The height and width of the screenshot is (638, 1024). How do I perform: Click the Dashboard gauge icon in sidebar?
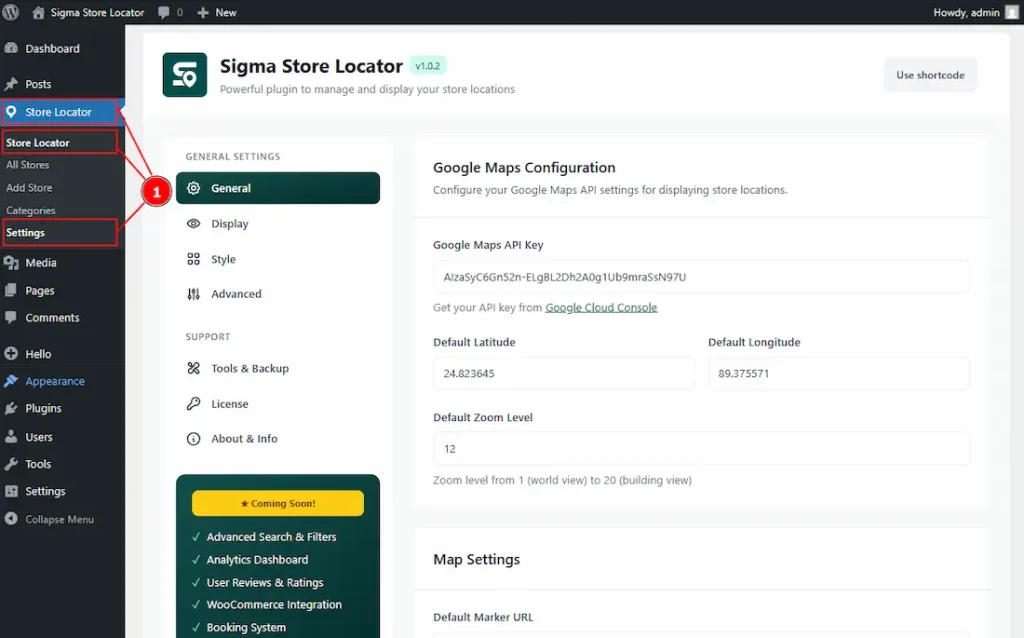pos(11,48)
